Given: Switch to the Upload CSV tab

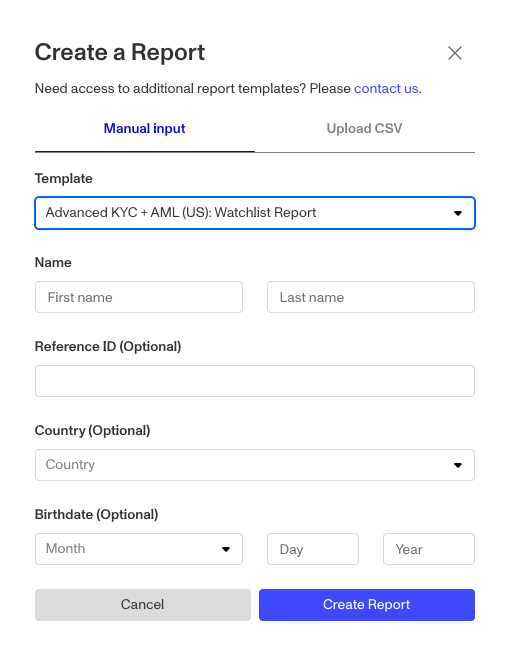Looking at the screenshot, I should pos(364,128).
